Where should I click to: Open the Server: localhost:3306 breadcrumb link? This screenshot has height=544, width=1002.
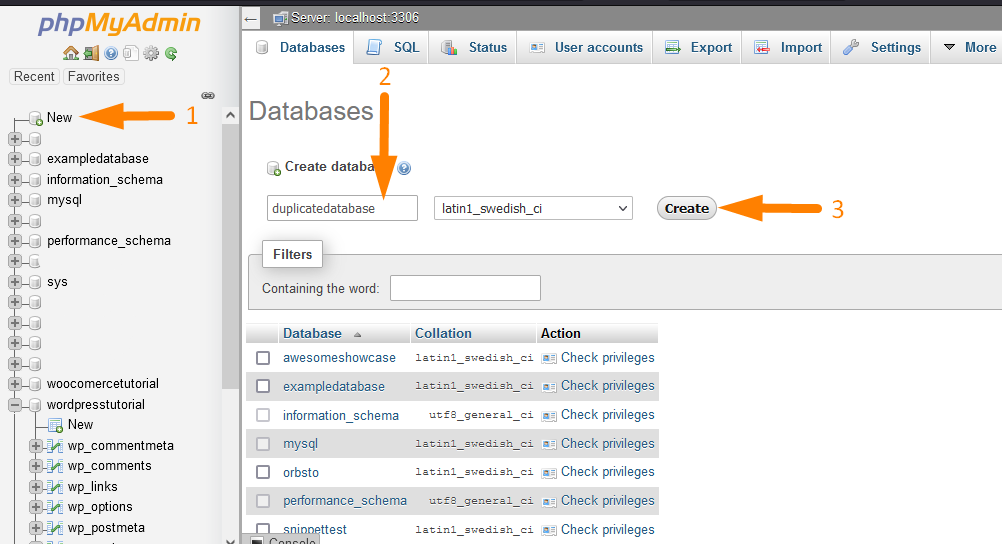[x=355, y=18]
